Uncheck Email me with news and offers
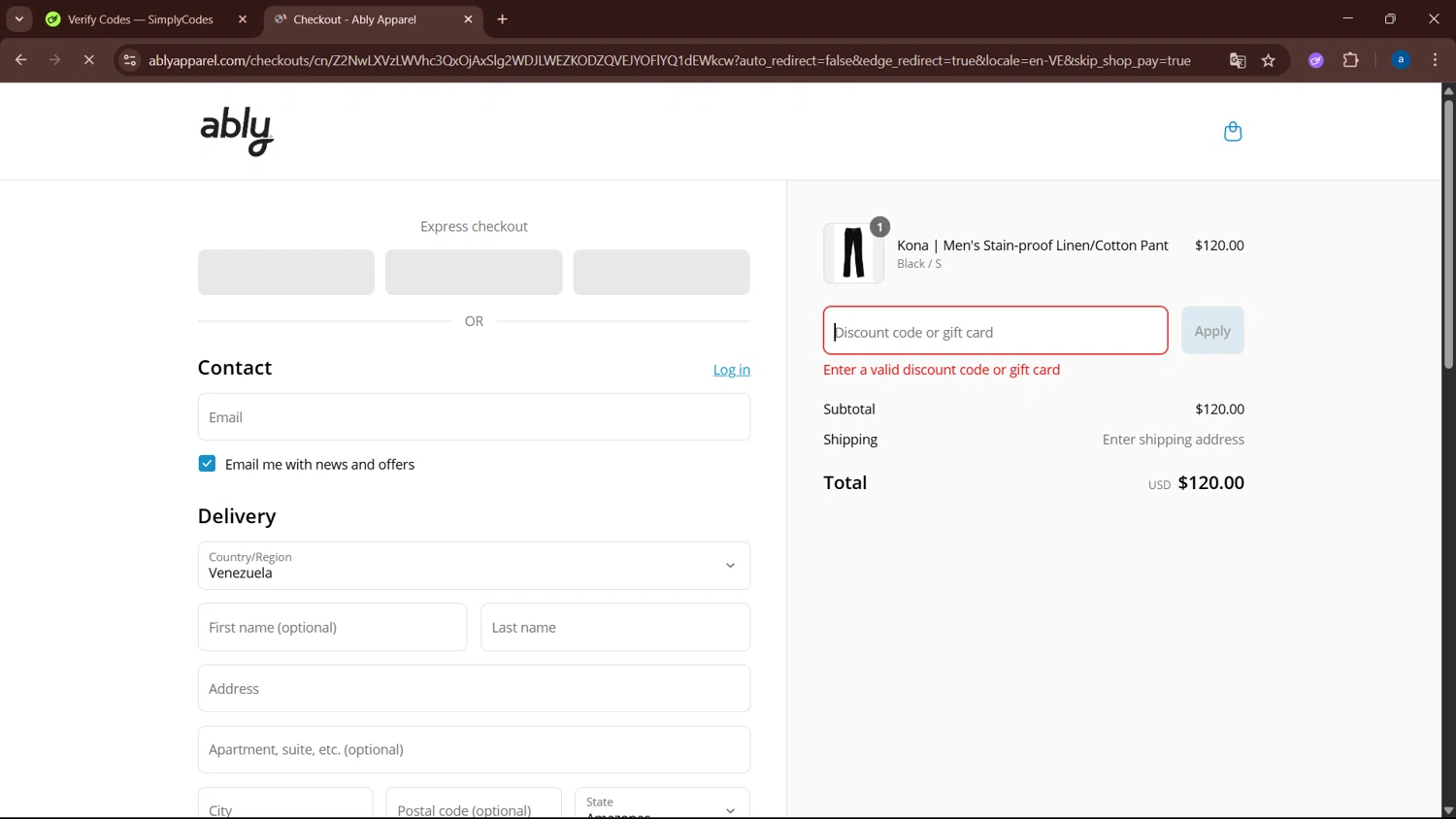The height and width of the screenshot is (819, 1456). pos(207,464)
